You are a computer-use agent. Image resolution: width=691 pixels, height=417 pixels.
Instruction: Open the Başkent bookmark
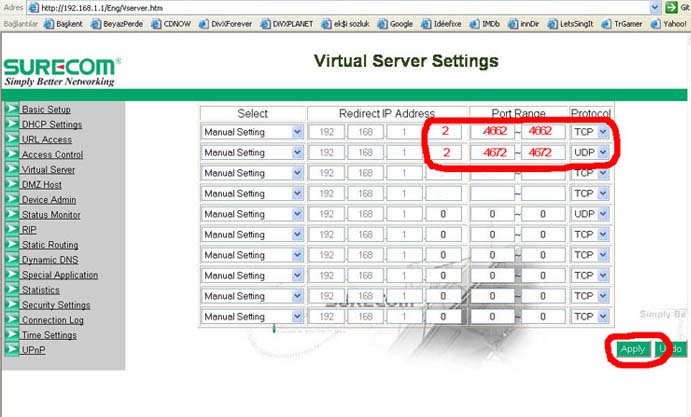pyautogui.click(x=63, y=24)
